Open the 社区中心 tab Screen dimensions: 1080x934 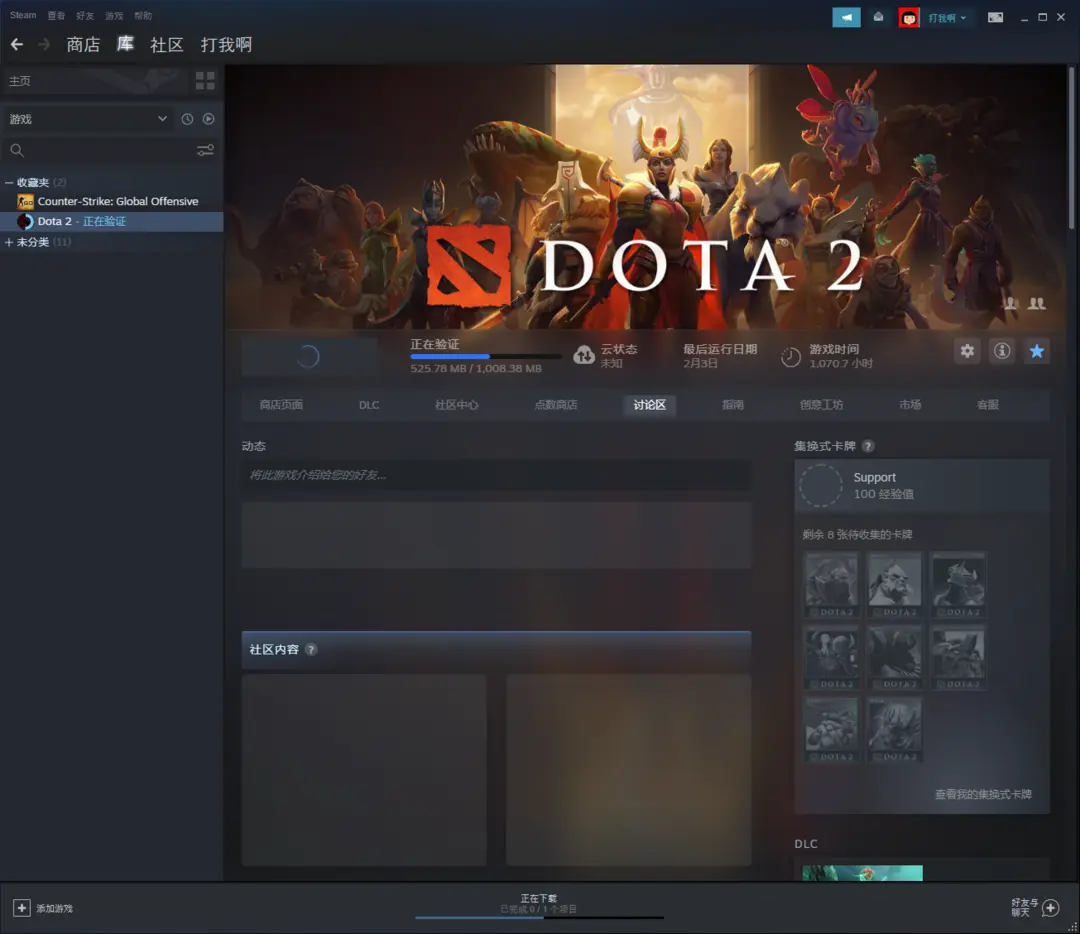tap(456, 404)
